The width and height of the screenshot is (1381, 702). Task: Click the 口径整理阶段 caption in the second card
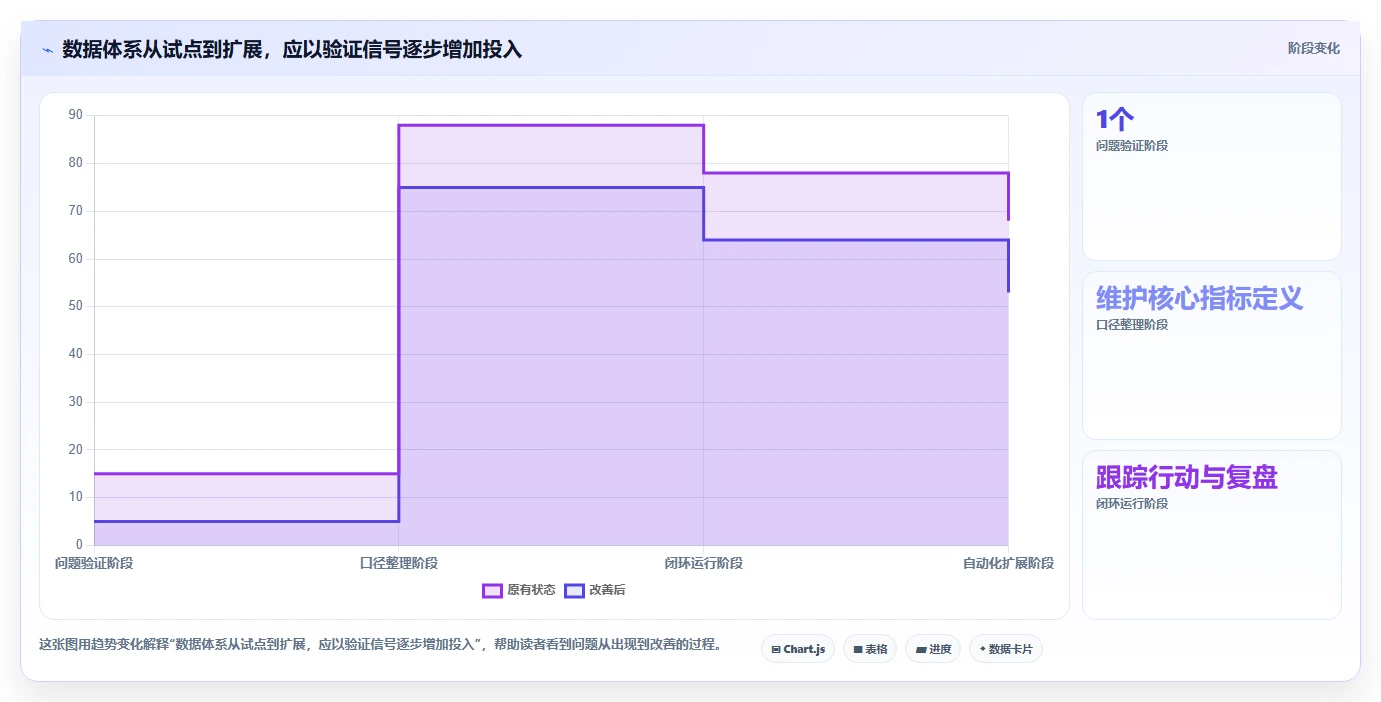tap(1132, 325)
